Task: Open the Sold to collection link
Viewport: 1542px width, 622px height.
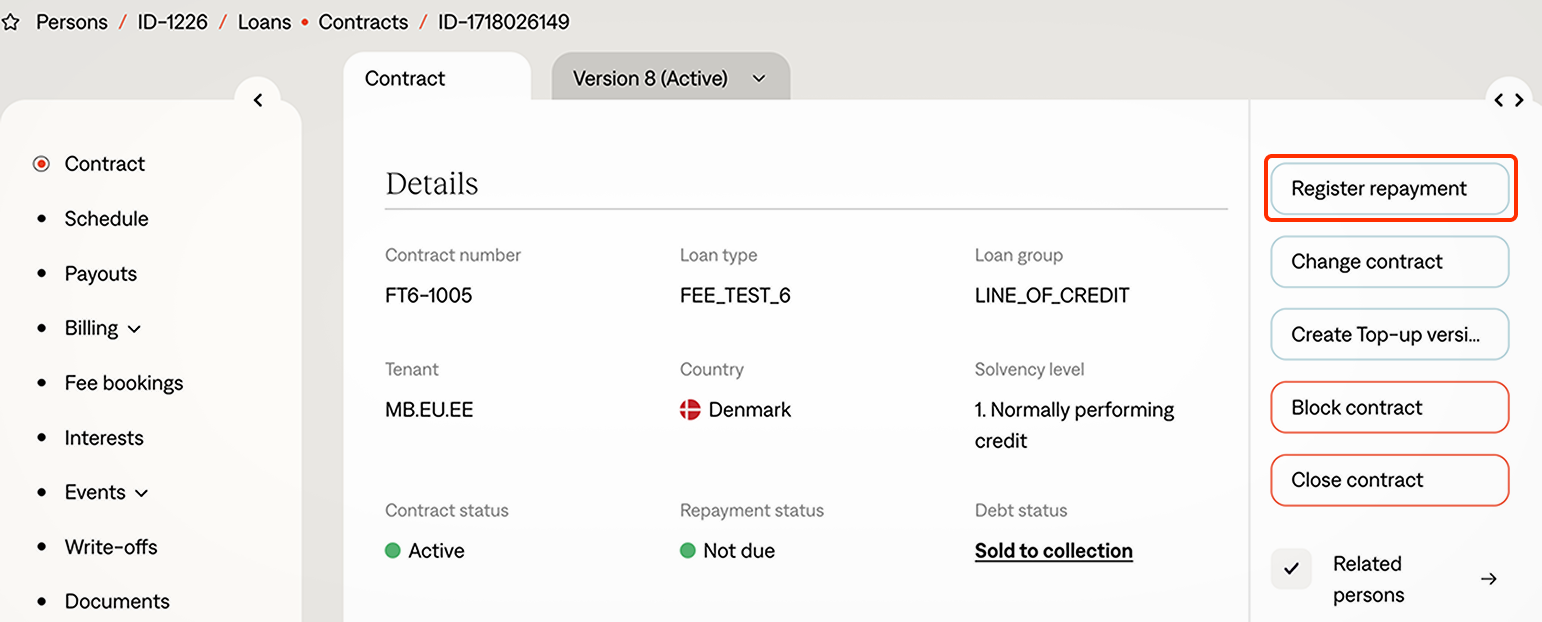Action: pos(1053,551)
